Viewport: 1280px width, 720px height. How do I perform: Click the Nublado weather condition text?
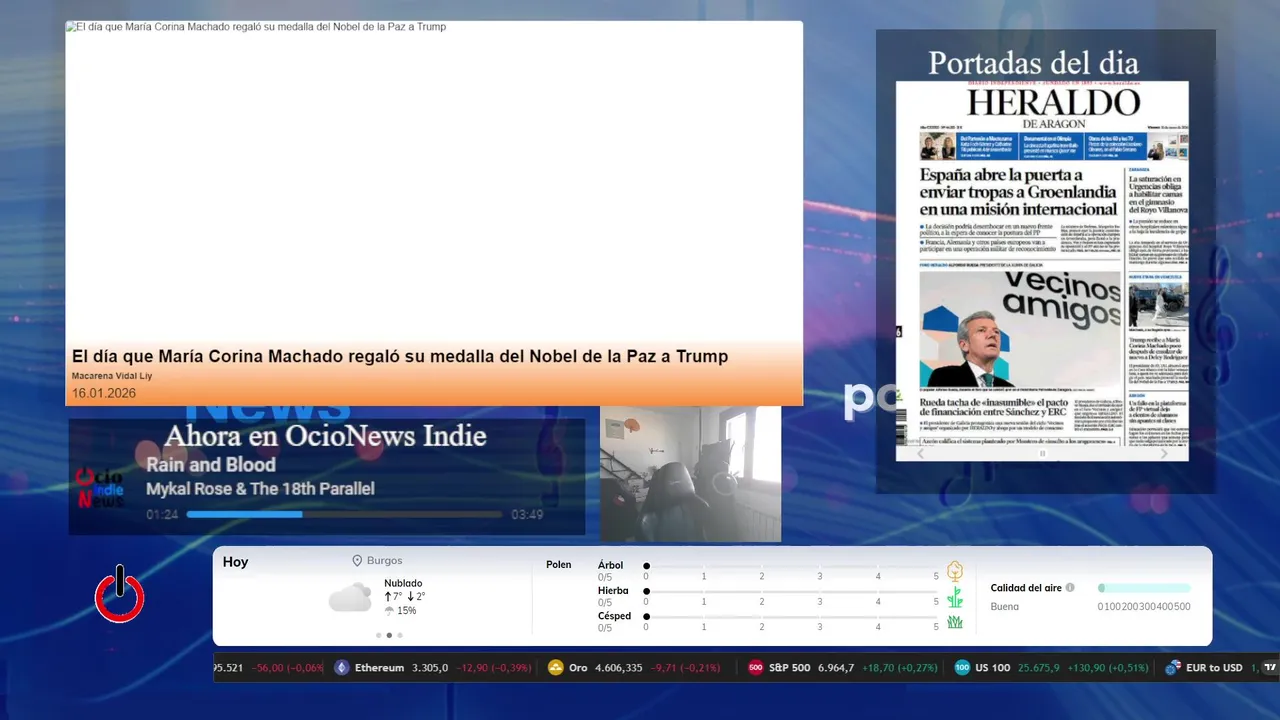[403, 583]
